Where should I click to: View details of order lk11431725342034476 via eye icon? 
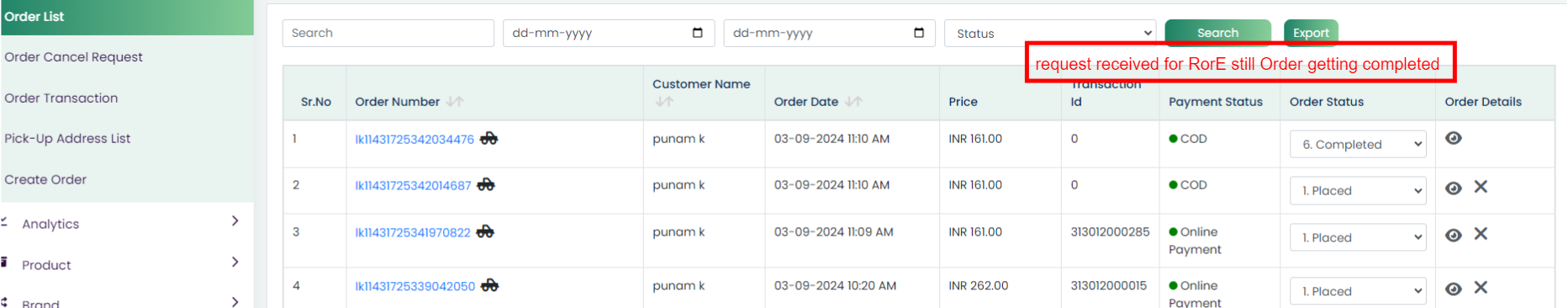(x=1454, y=138)
